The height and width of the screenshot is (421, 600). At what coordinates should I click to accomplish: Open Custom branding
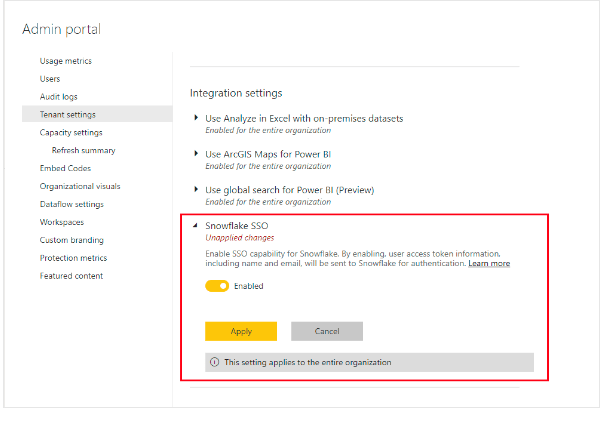[72, 240]
